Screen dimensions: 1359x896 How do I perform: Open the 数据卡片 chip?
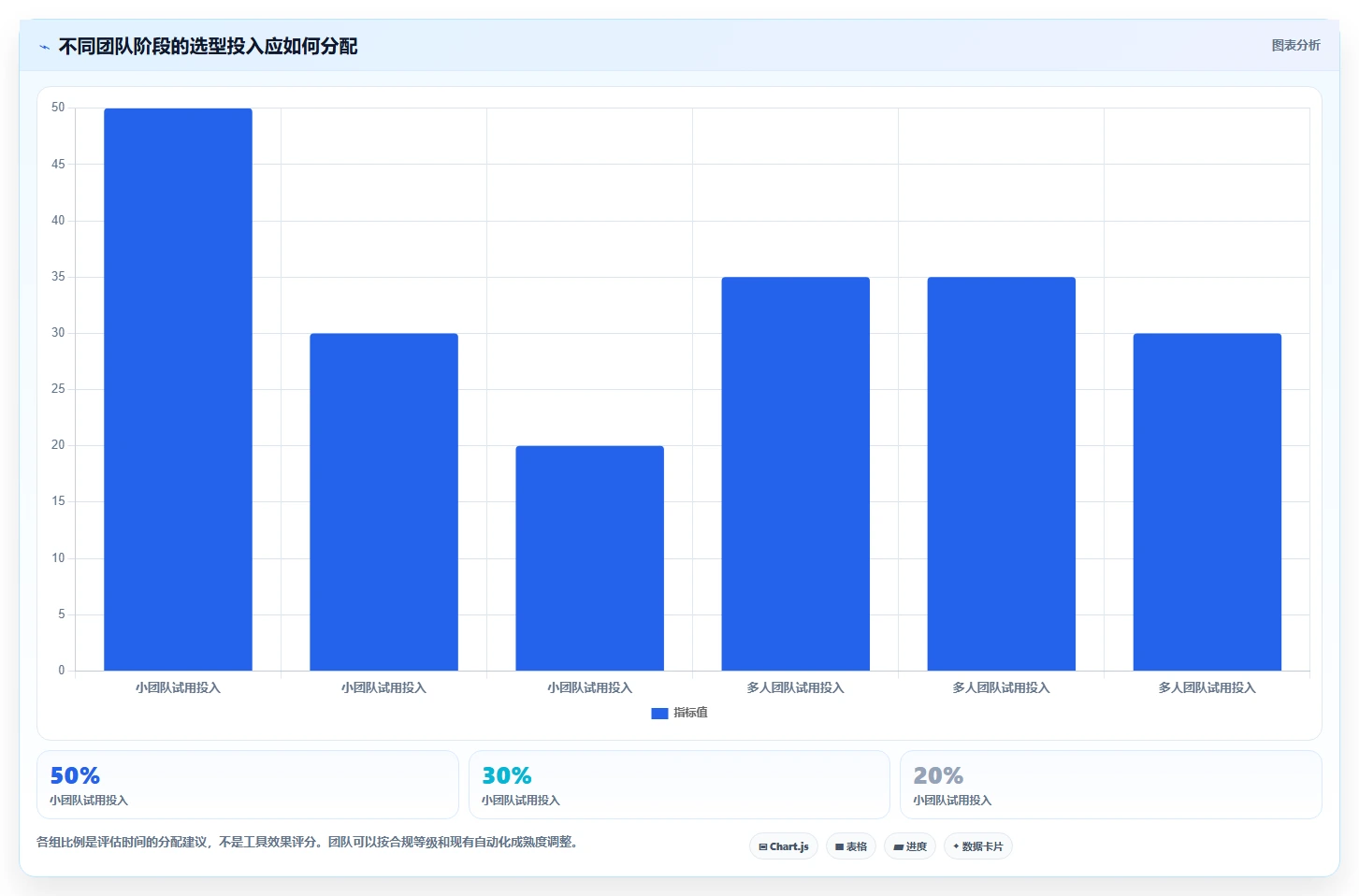[x=978, y=846]
